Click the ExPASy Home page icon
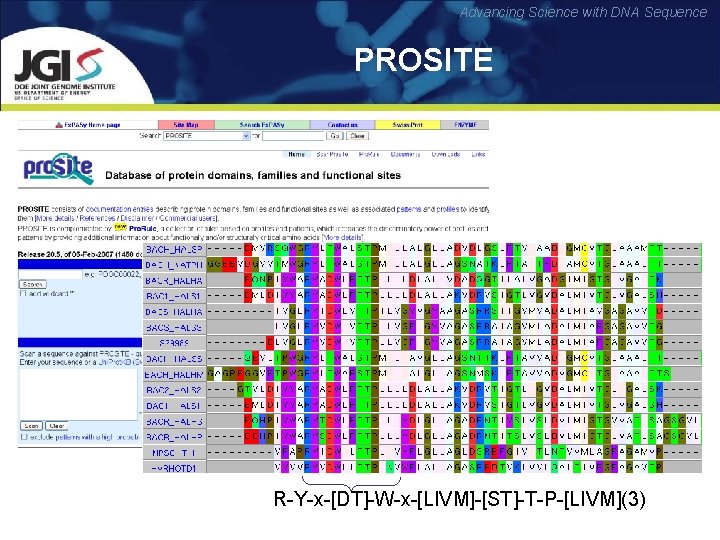Image resolution: width=720 pixels, height=540 pixels. tap(59, 124)
